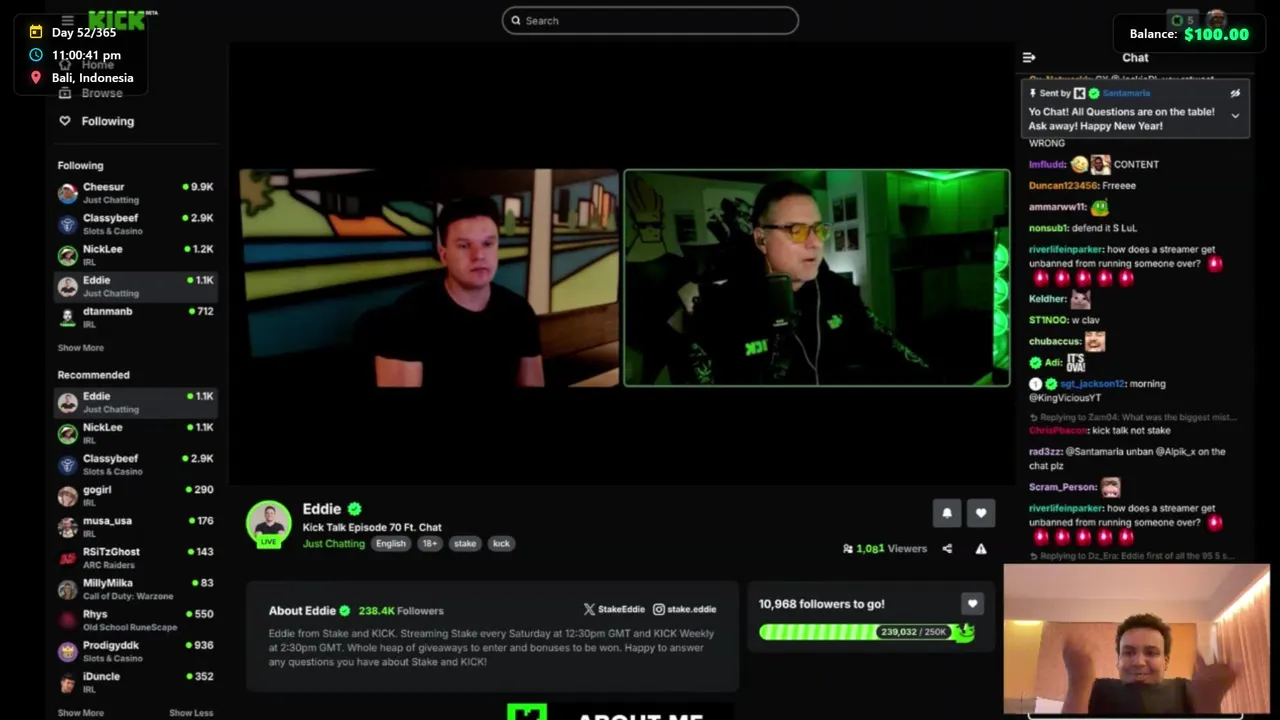
Task: Expand Following list with Show More
Action: (80, 348)
